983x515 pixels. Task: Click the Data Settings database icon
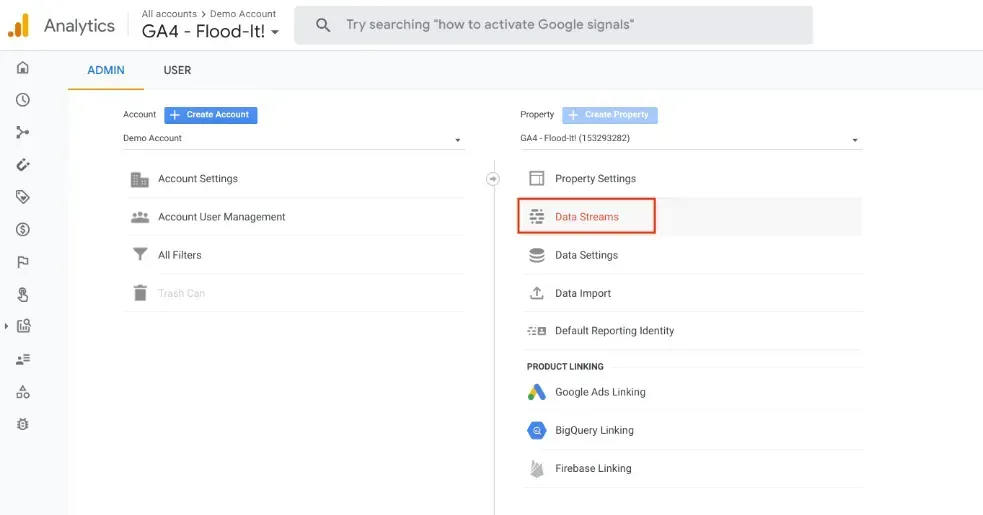tap(537, 255)
